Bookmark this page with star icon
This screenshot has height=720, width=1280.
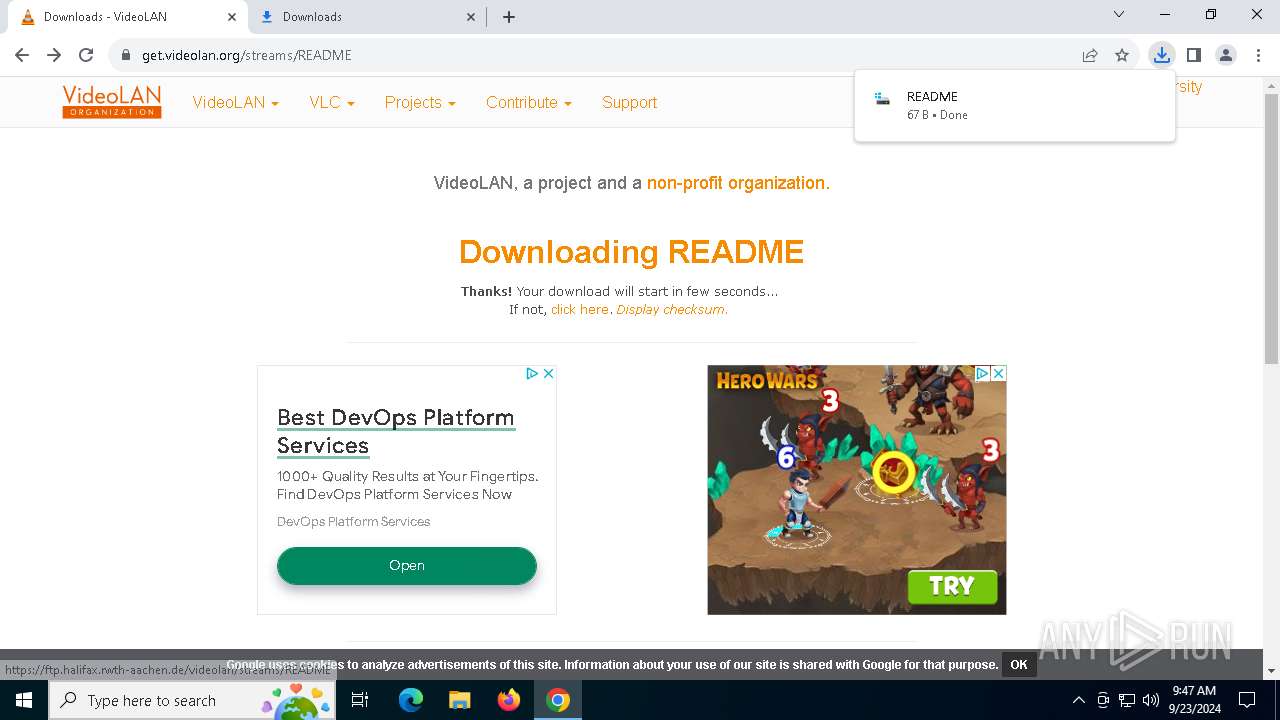pos(1122,55)
